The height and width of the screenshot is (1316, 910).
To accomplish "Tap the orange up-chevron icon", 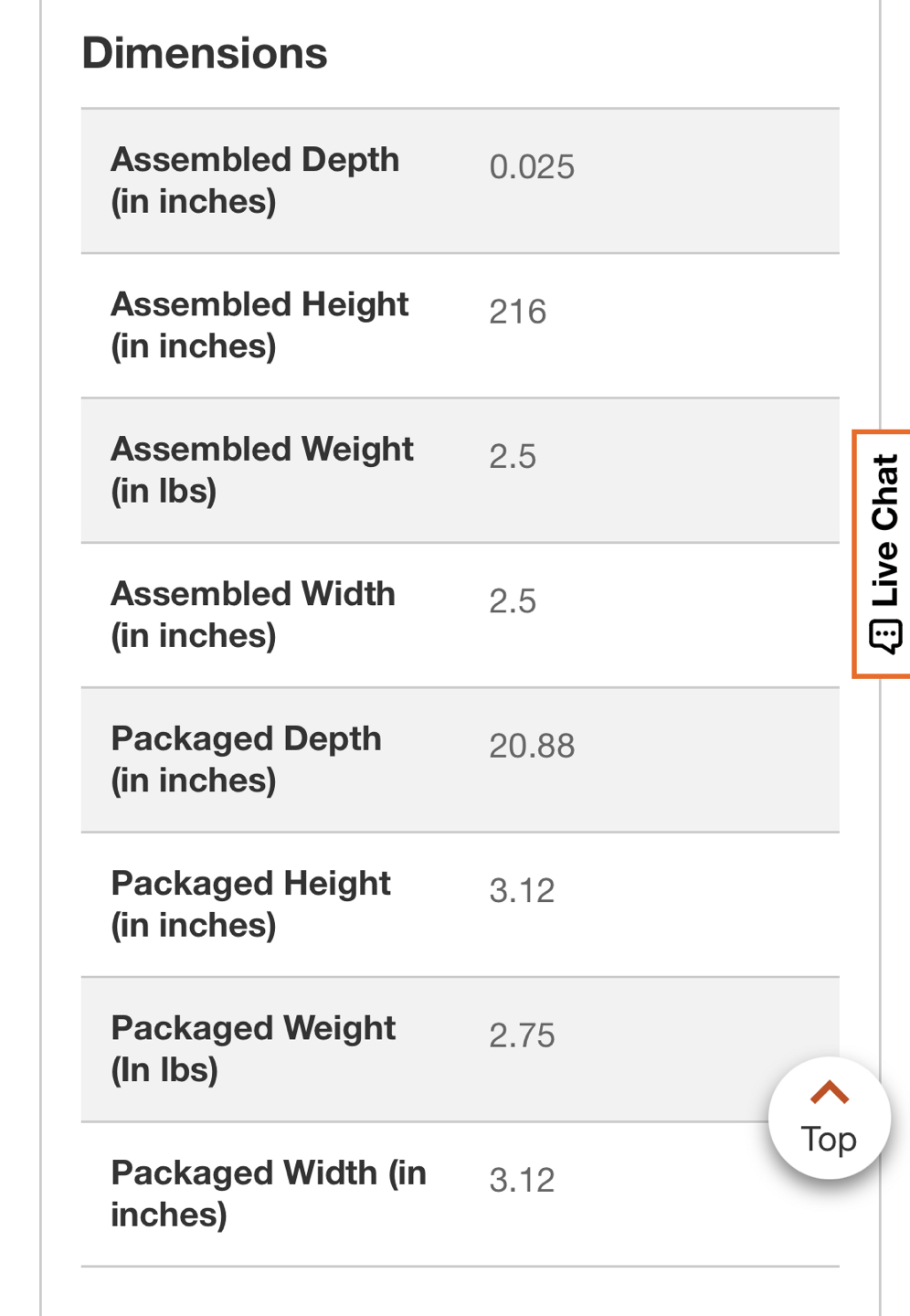I will coord(829,1092).
